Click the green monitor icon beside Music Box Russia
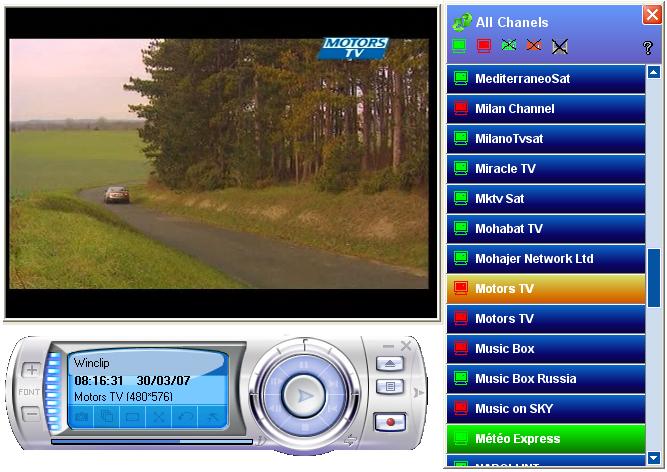The width and height of the screenshot is (667, 472). click(461, 378)
